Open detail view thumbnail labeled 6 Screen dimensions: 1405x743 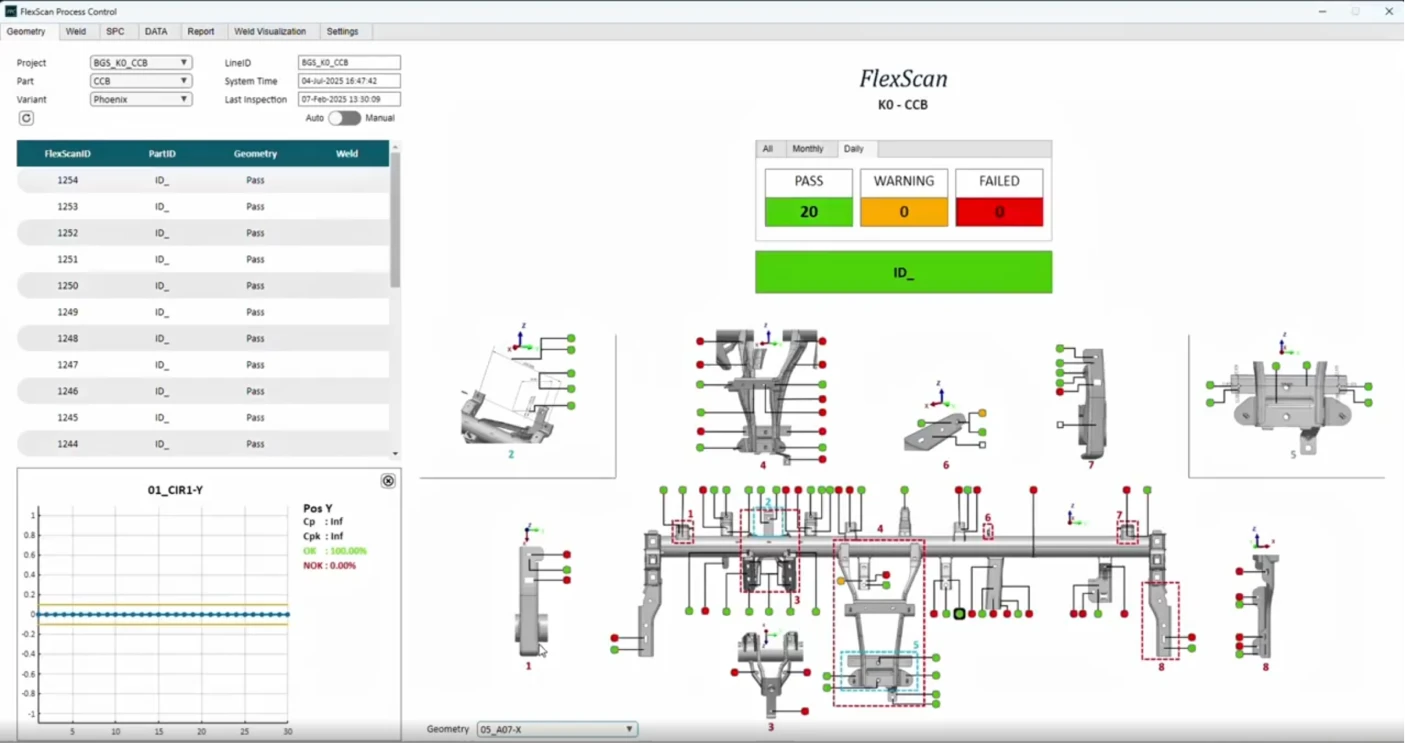(x=944, y=425)
